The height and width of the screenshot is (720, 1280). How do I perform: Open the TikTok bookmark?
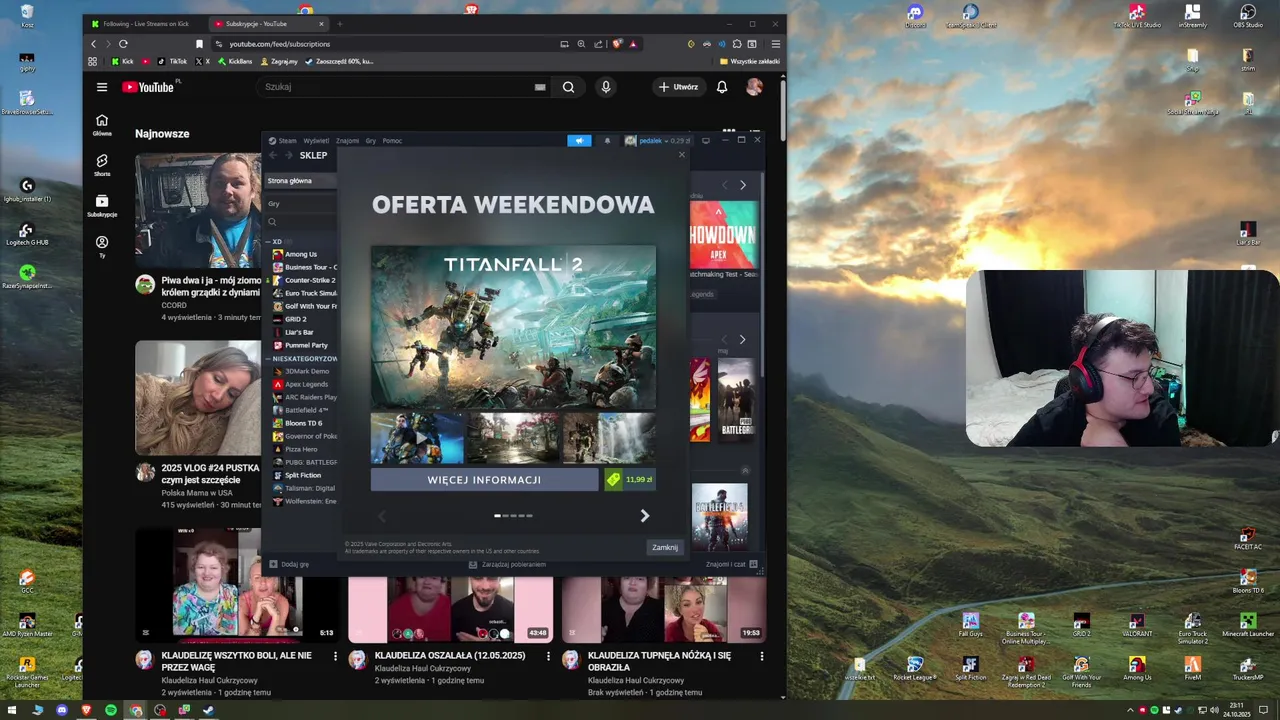[172, 61]
